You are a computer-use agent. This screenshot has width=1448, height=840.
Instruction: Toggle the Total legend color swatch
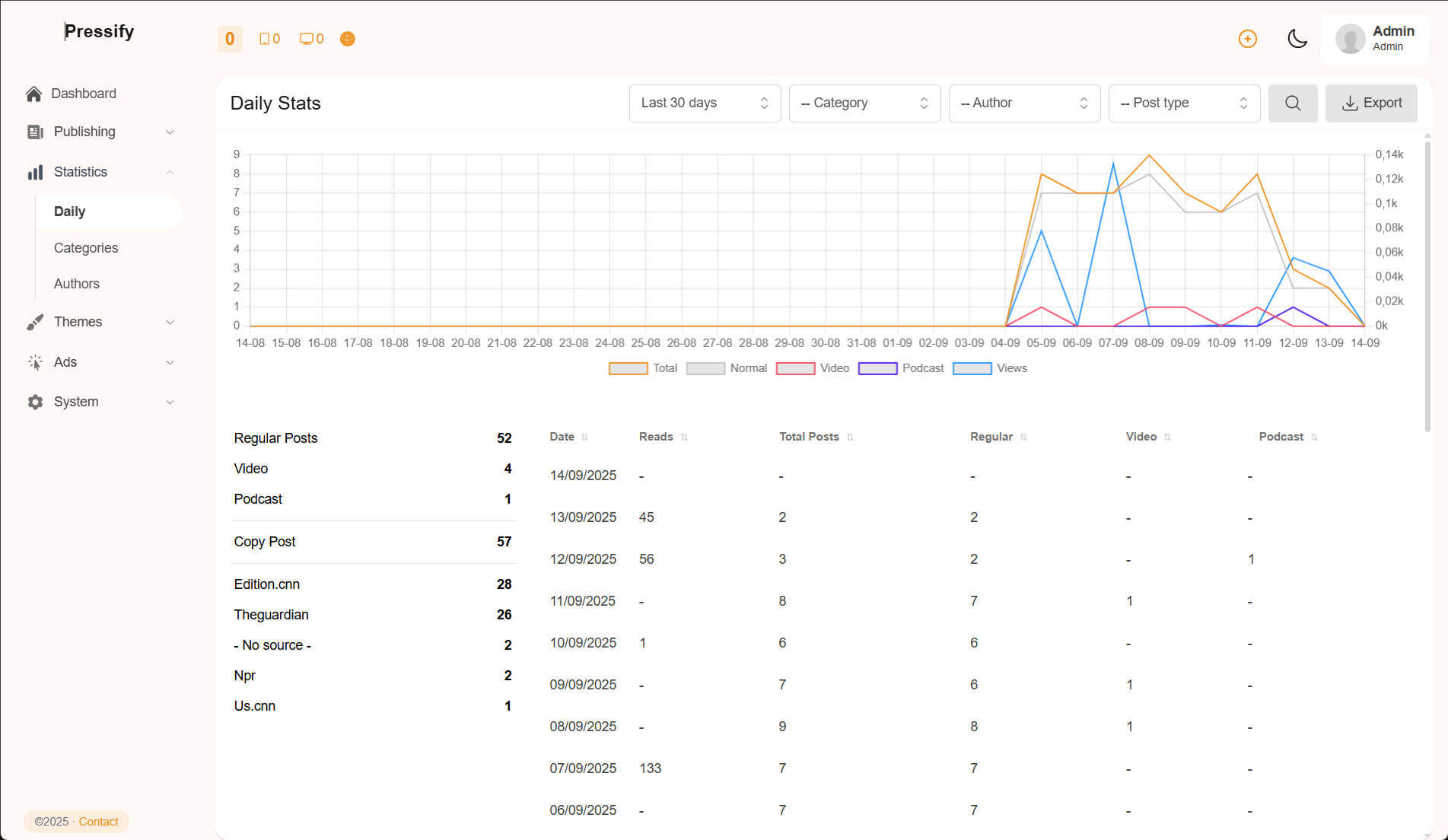click(x=628, y=368)
